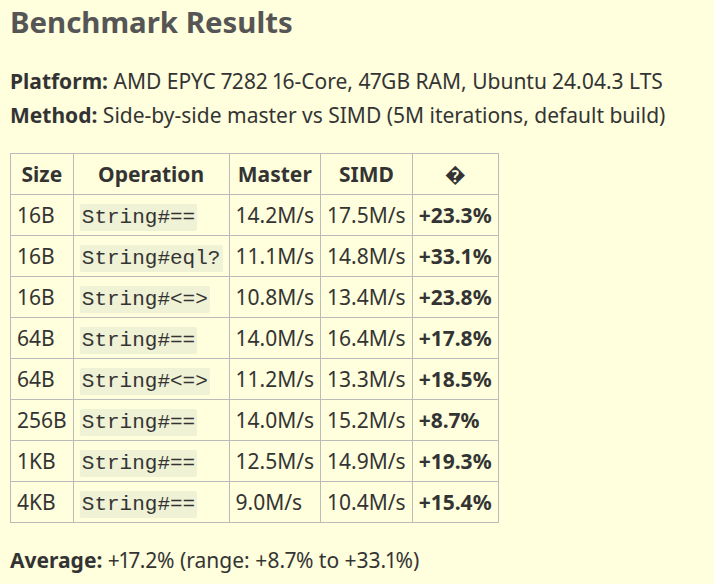Image resolution: width=714 pixels, height=584 pixels.
Task: Click the SIMD column header
Action: click(x=366, y=175)
